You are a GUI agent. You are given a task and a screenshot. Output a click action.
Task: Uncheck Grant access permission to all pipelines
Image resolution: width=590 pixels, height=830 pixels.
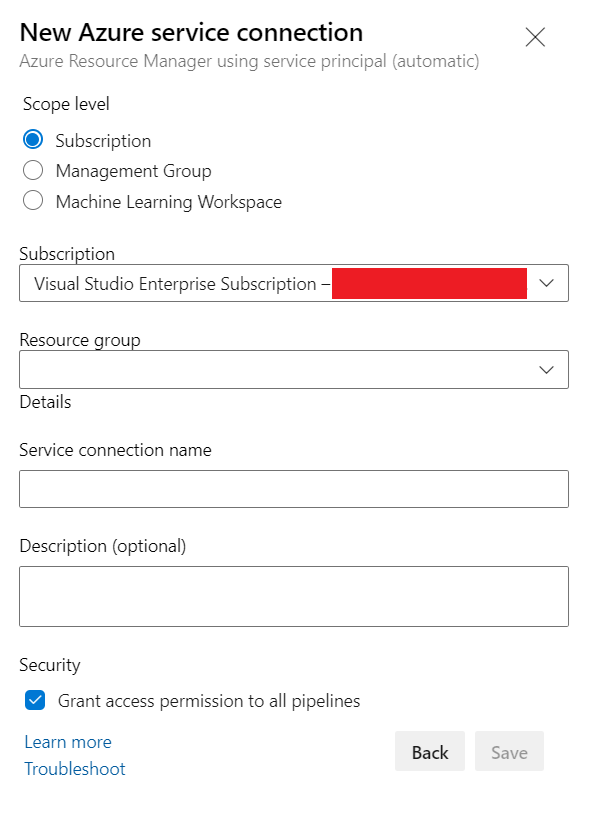tap(35, 700)
